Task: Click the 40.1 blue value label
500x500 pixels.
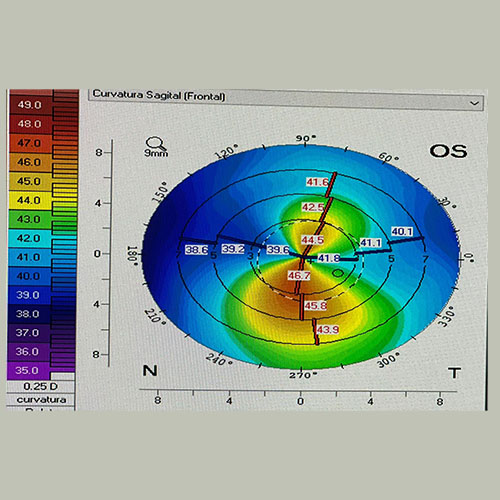Action: coord(402,231)
